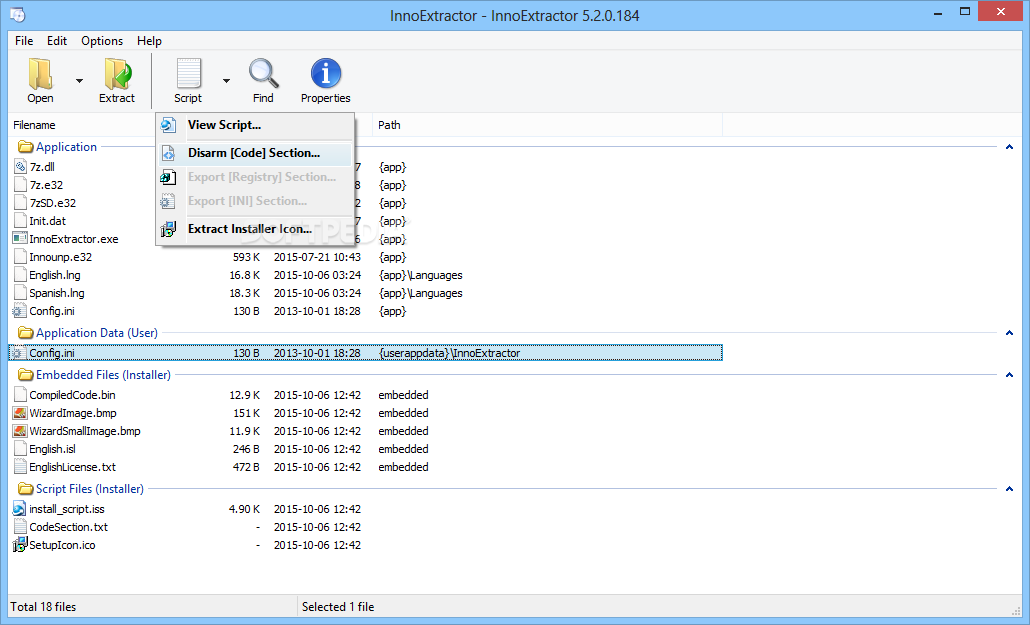The image size is (1030, 625).
Task: Click the Open folder toolbar icon
Action: 41,74
